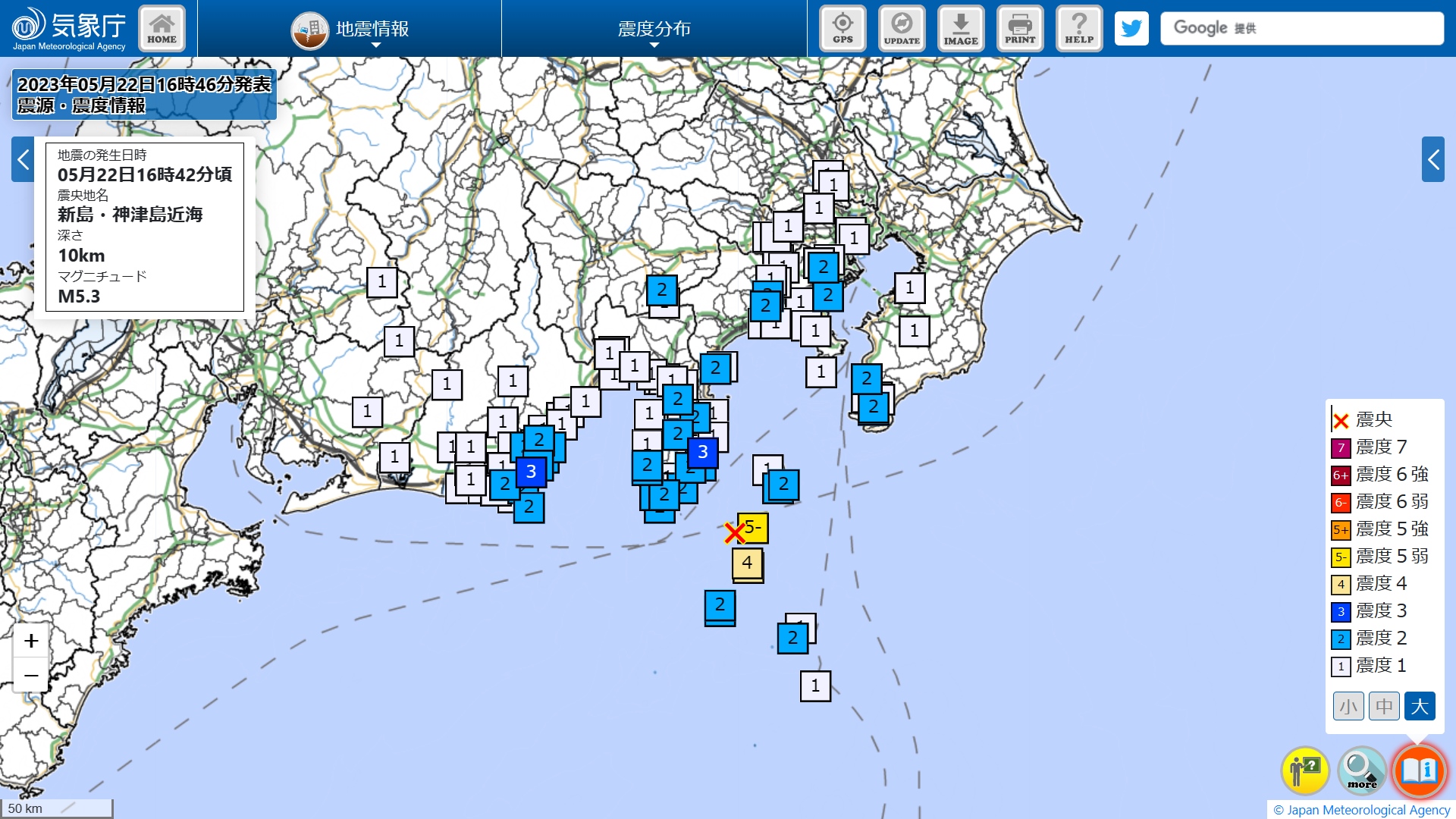1456x819 pixels.
Task: Open the HELP question mark icon
Action: pos(1079,29)
